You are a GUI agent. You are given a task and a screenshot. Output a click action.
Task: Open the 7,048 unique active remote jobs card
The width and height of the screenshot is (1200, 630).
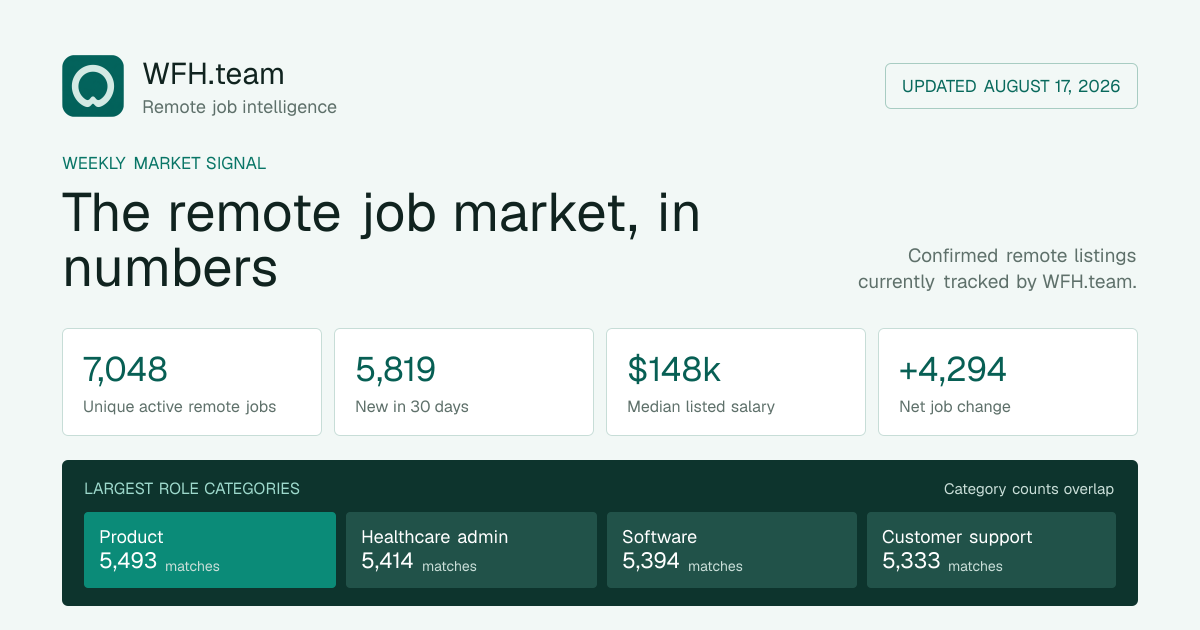[x=192, y=382]
